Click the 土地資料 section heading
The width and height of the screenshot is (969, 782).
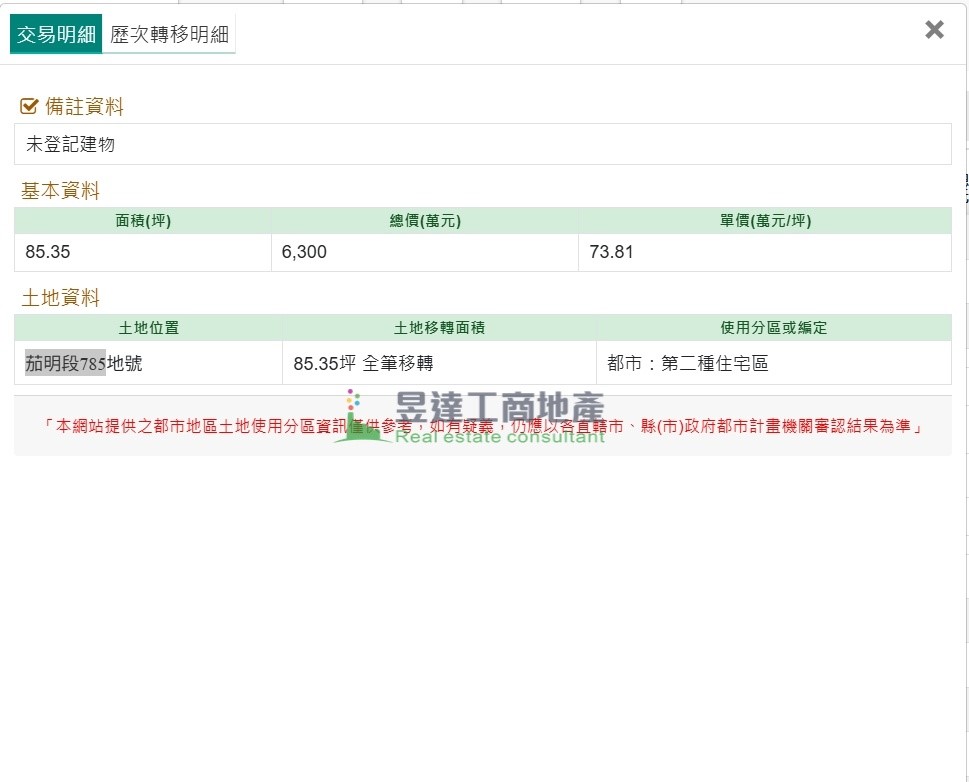[61, 298]
